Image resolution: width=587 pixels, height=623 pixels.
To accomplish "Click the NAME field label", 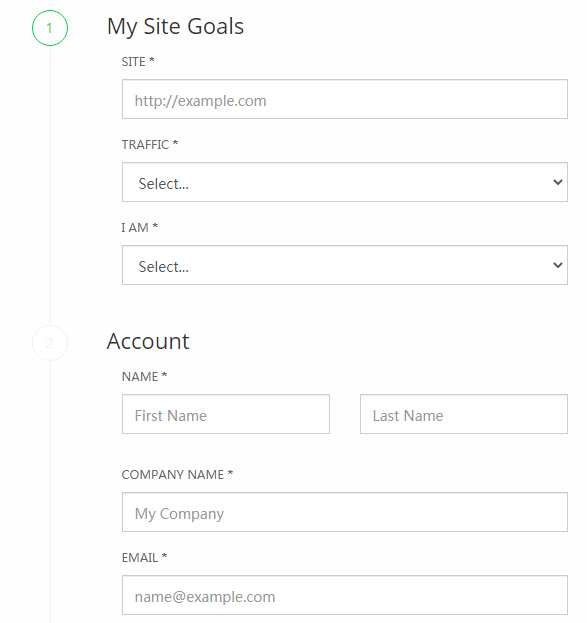I will click(x=144, y=376).
